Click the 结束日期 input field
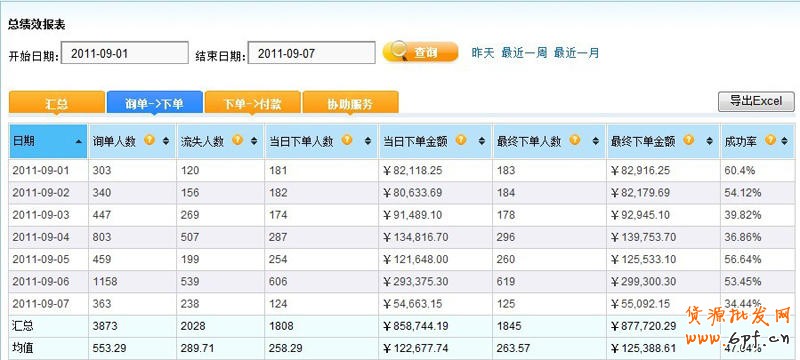This screenshot has height=360, width=800. [311, 53]
